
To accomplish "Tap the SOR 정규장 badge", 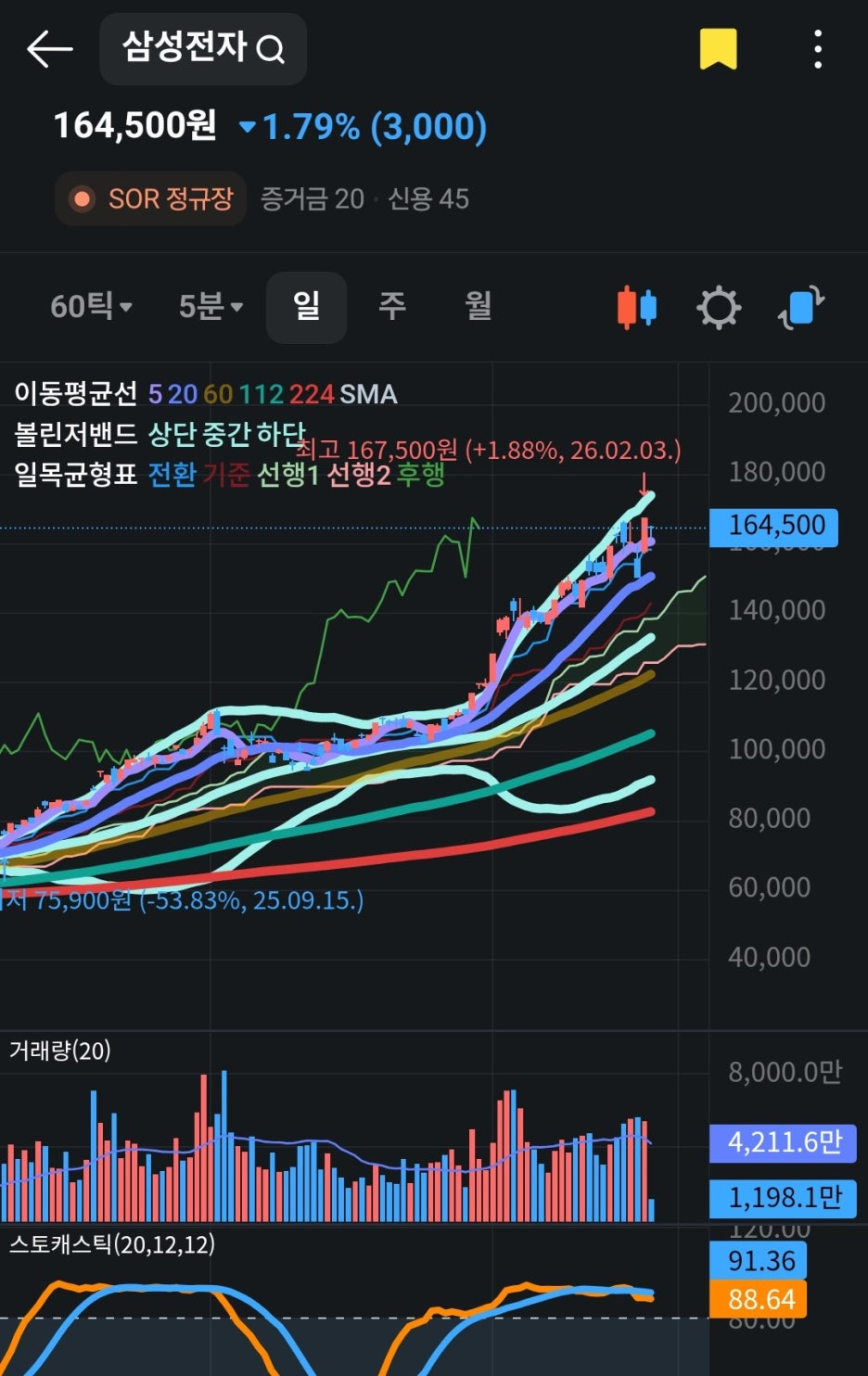I will tap(150, 198).
